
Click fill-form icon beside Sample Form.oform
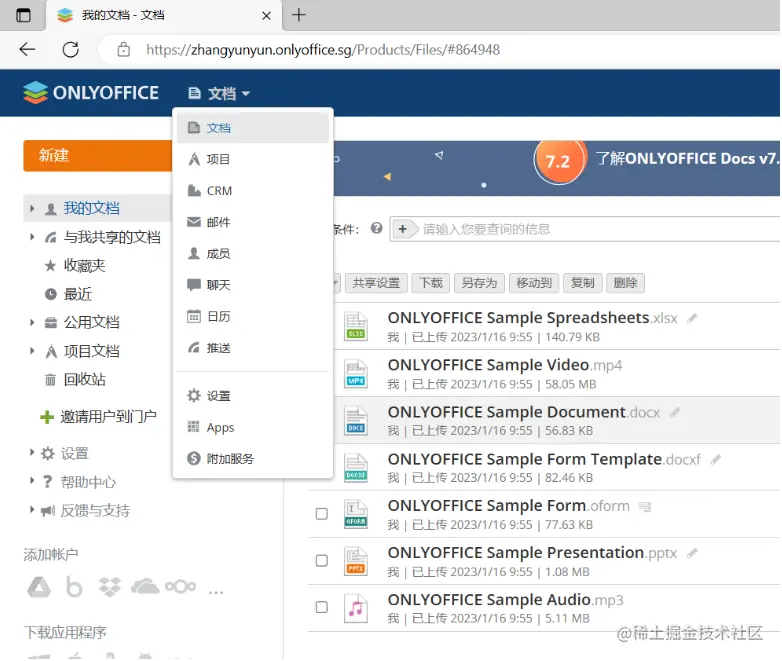(x=645, y=507)
